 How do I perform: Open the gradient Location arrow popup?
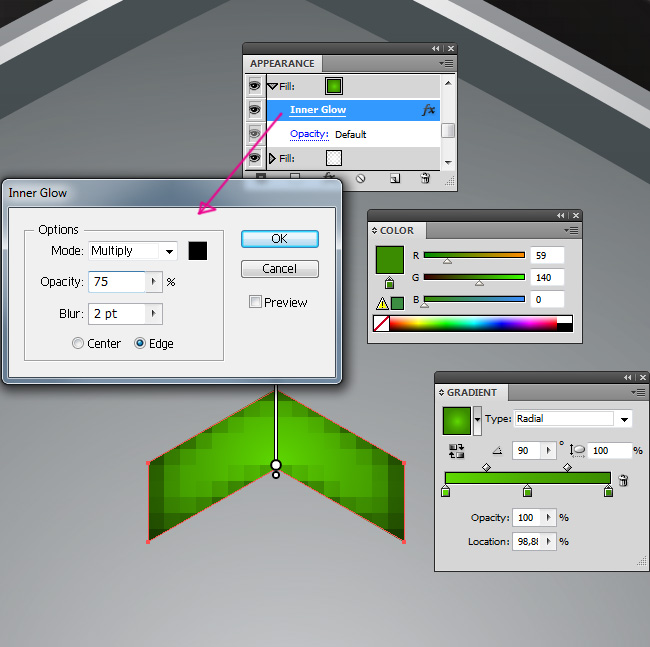(x=548, y=541)
